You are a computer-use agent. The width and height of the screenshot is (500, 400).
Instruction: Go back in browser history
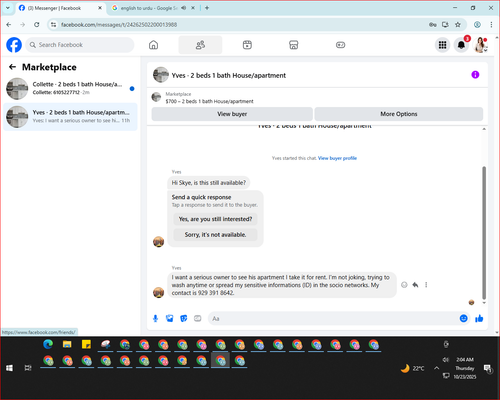tap(9, 25)
